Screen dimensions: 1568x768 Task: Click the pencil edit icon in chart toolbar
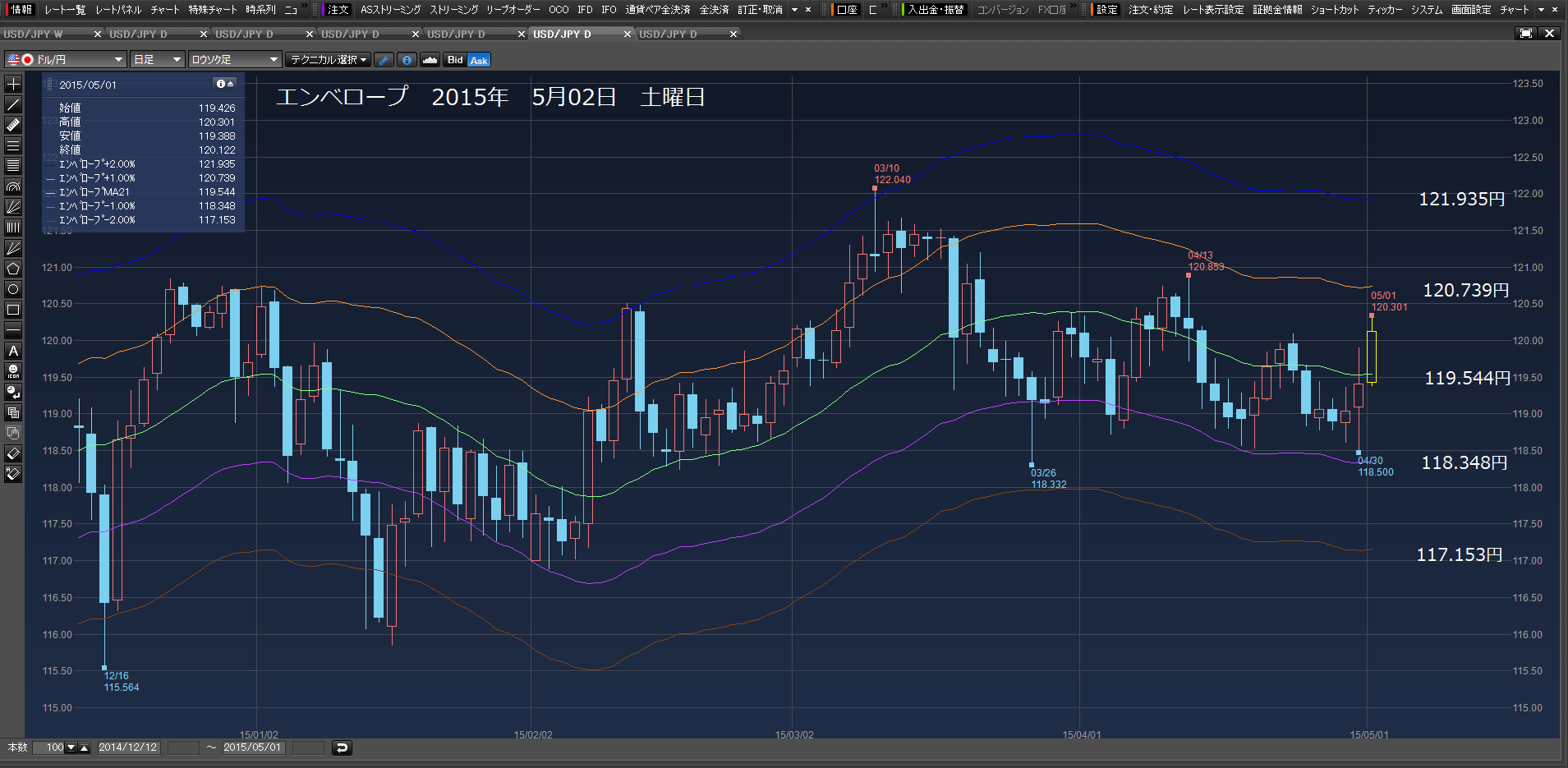pos(384,60)
